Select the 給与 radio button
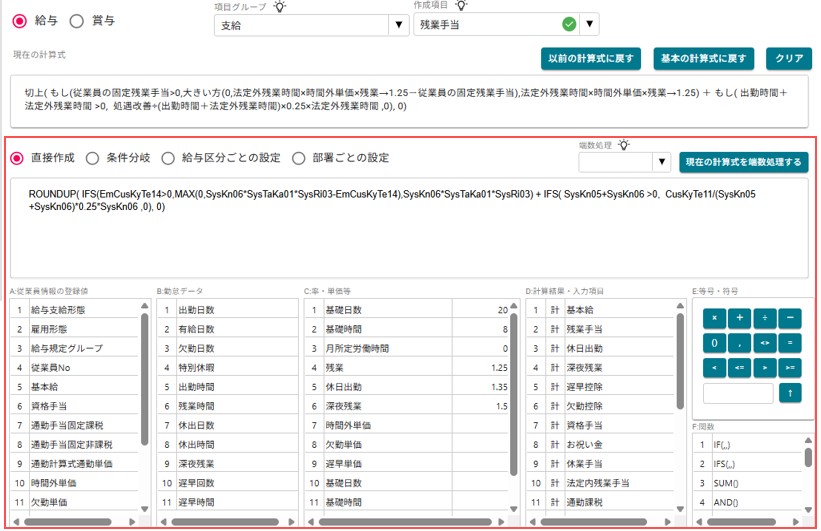821x531 pixels. coord(20,21)
